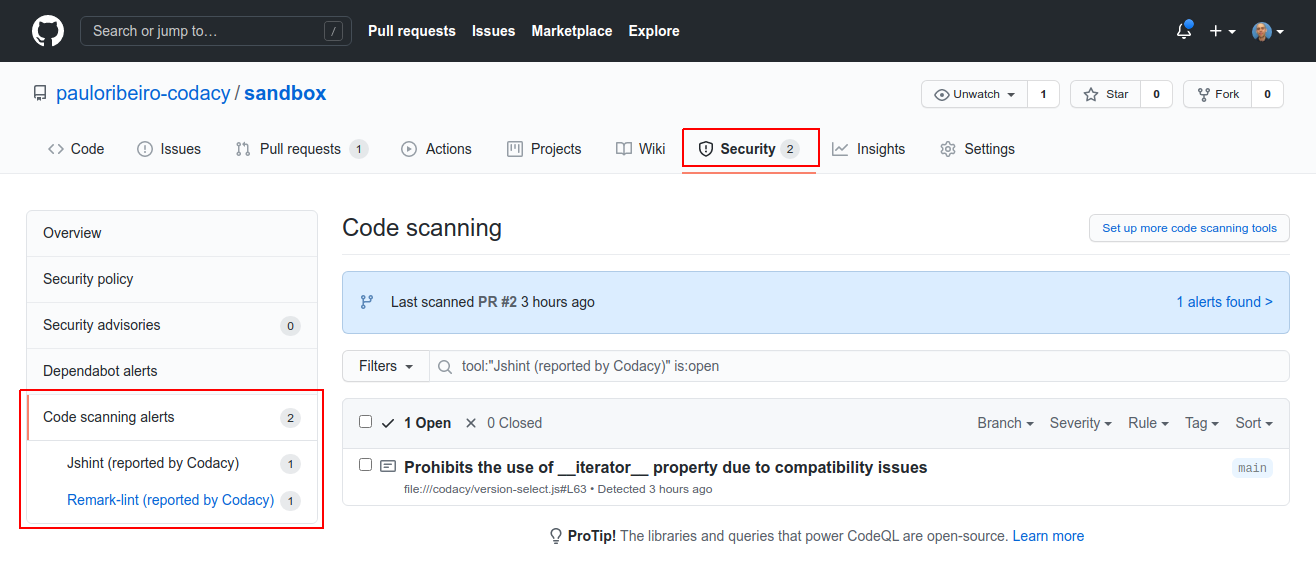Tick the select-all alerts checkbox
Screen dimensions: 1316x574
365,422
